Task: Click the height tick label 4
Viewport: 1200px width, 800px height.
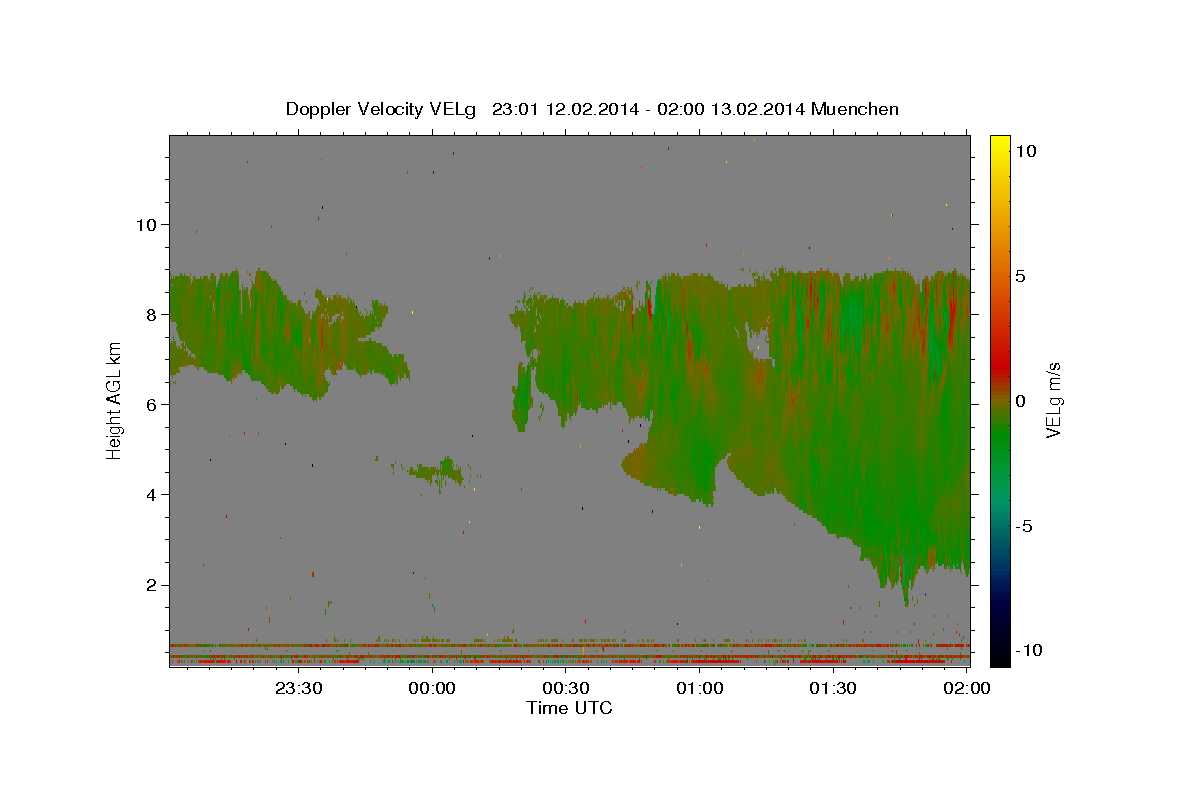Action: click(151, 494)
